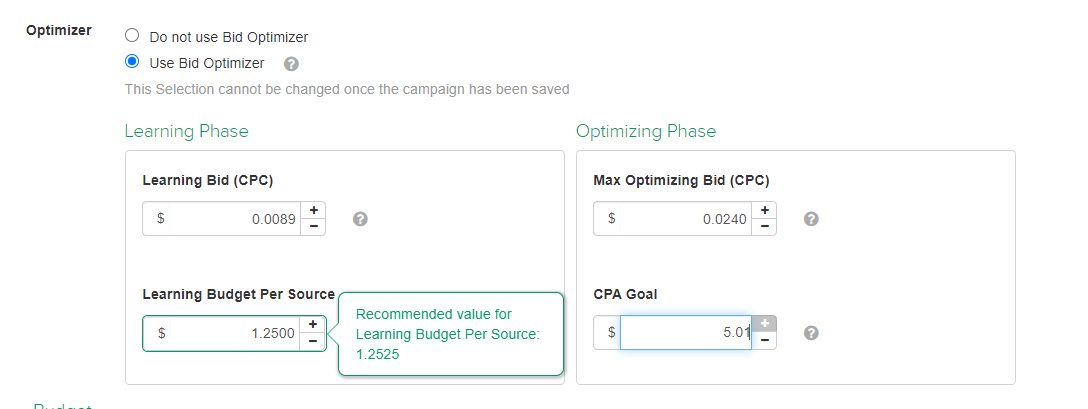Click the Optimizing Phase section heading
1088x409 pixels.
pos(645,131)
